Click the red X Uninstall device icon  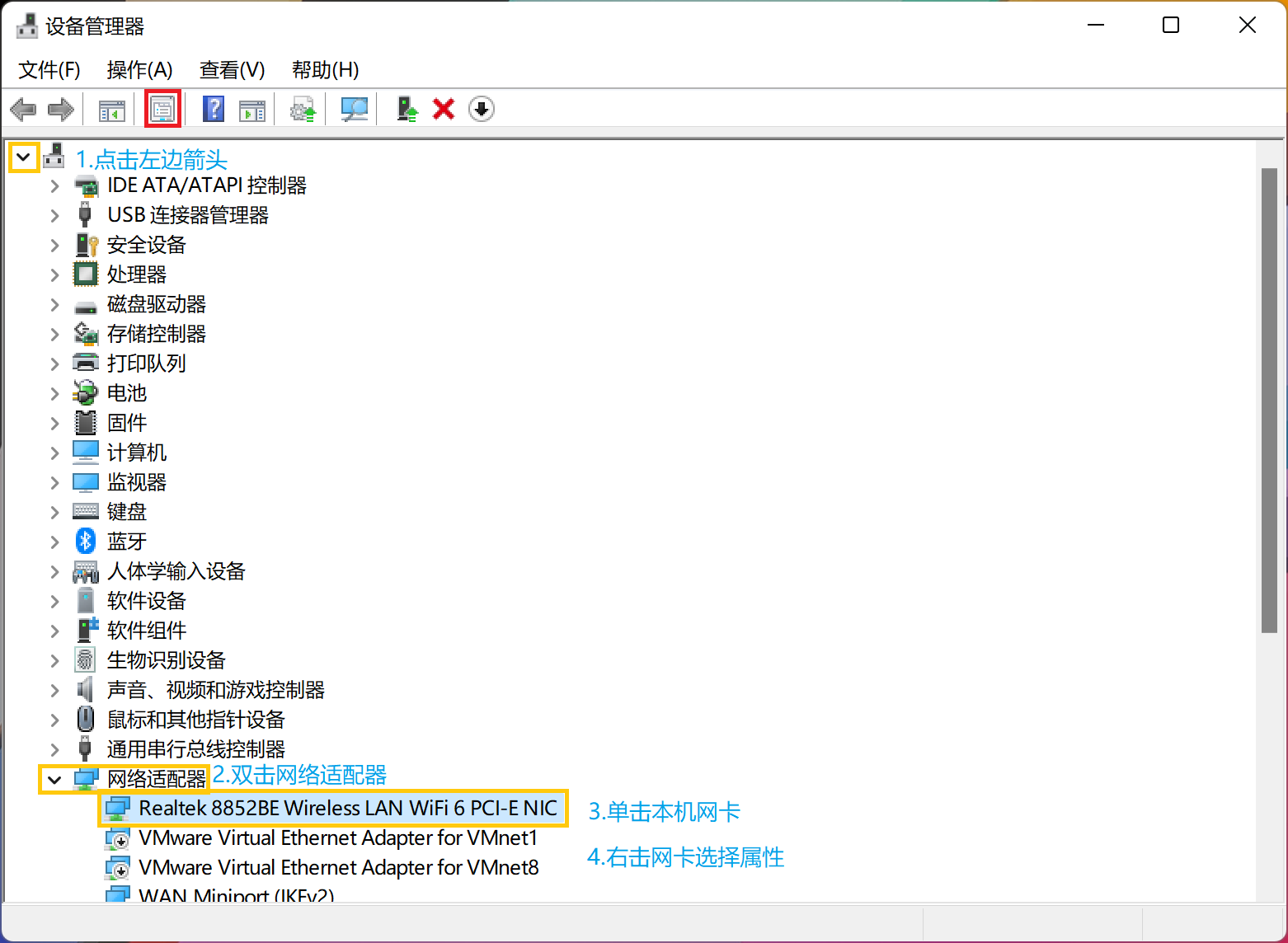tap(444, 109)
